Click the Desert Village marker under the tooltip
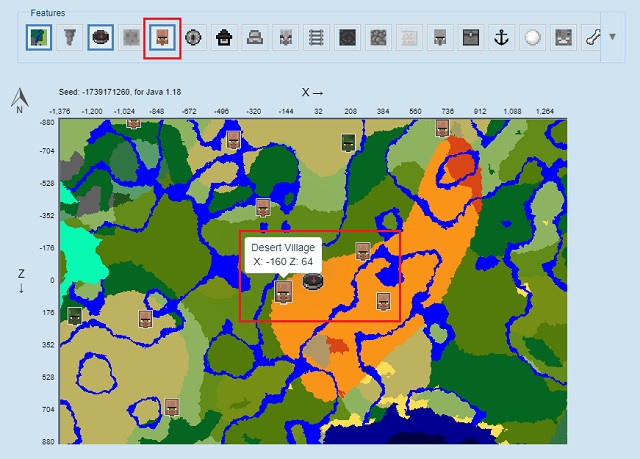 (x=283, y=291)
